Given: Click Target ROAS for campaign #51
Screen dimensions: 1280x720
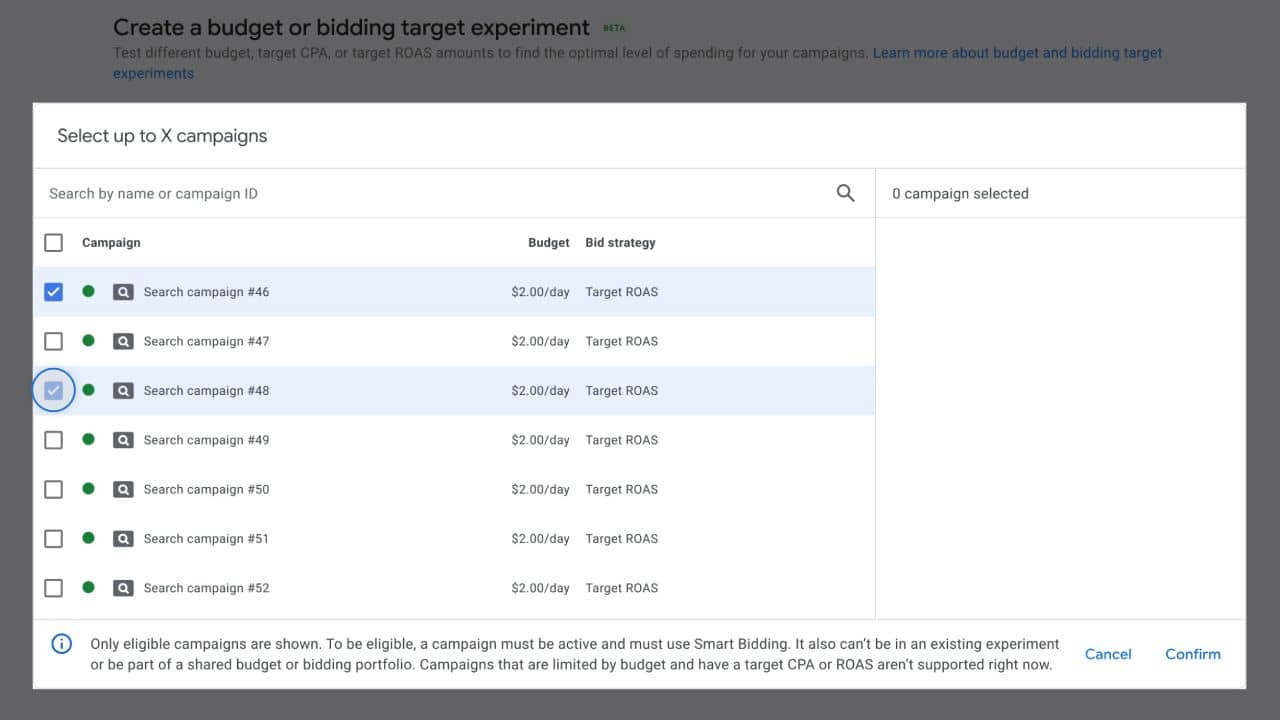Looking at the screenshot, I should tap(622, 539).
